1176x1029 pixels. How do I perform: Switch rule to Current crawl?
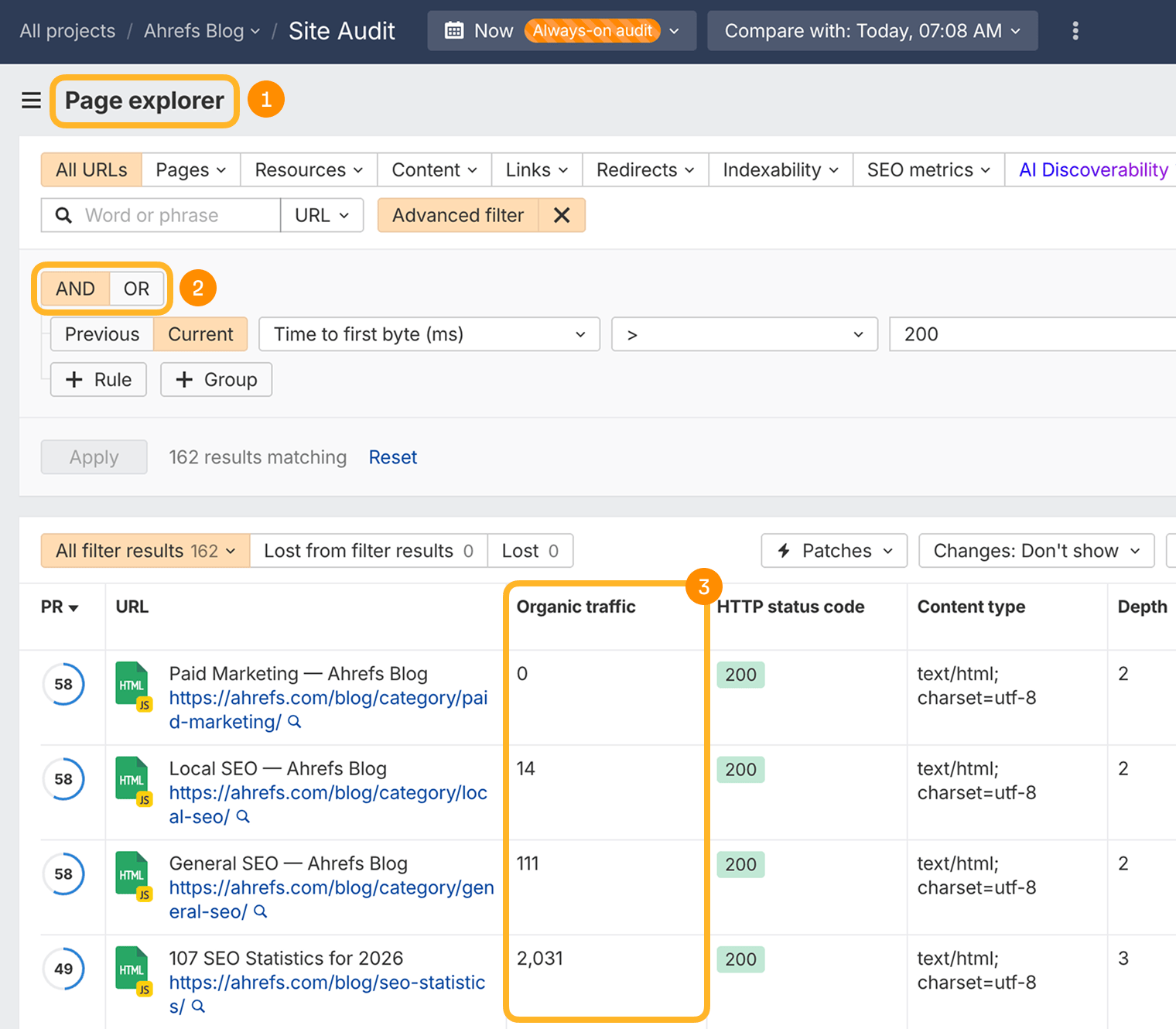[x=200, y=334]
